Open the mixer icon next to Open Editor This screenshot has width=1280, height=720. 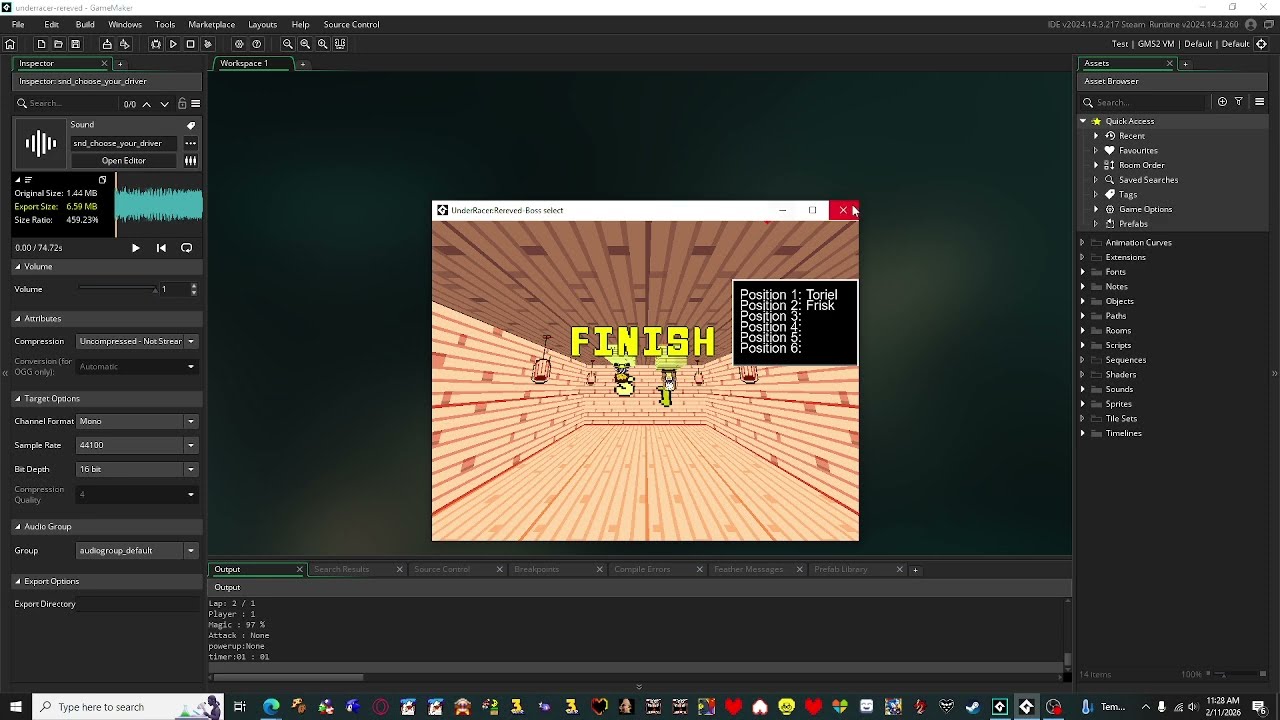[x=190, y=161]
